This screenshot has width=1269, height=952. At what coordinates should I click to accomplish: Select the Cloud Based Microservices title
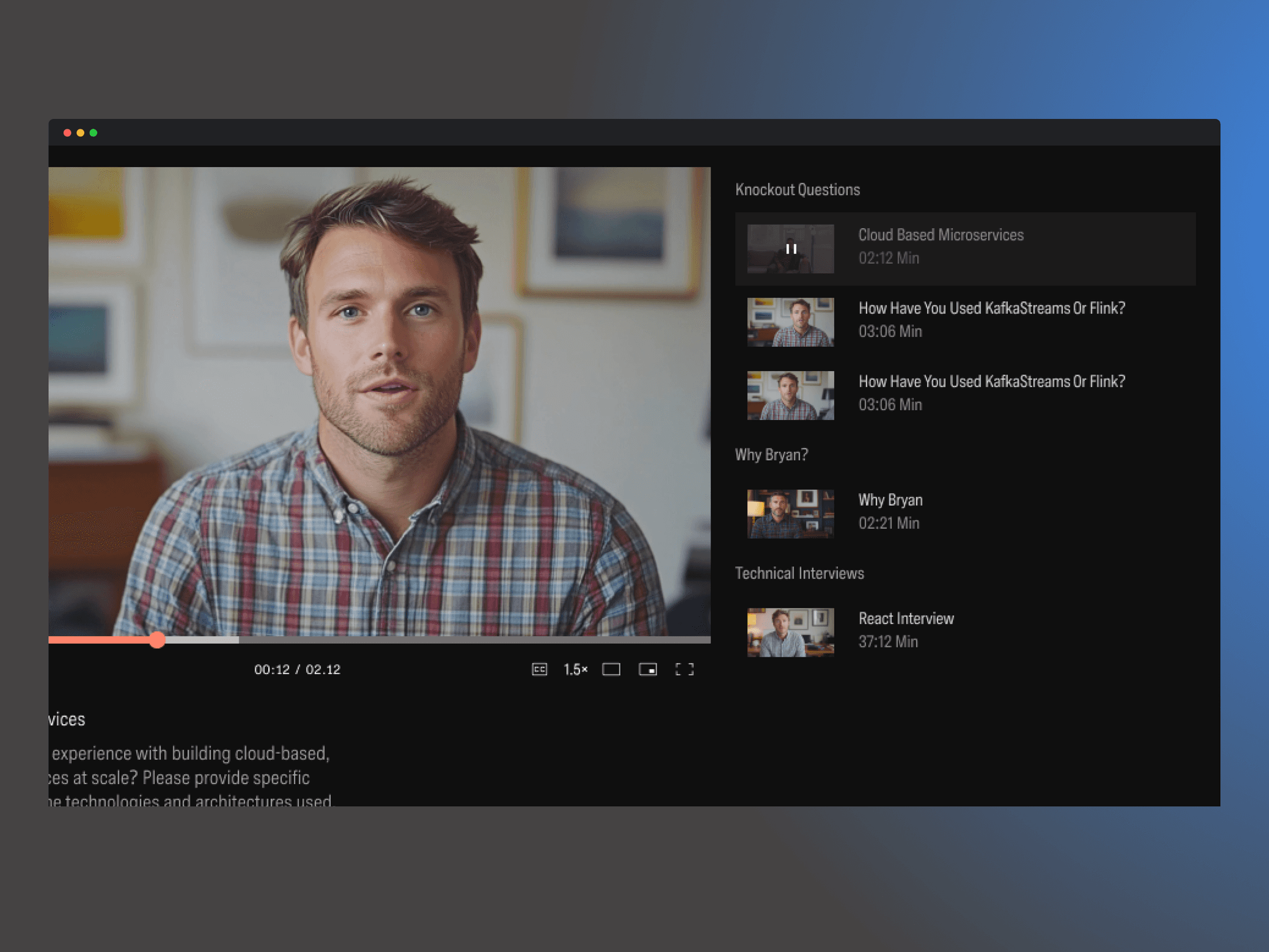[x=940, y=235]
